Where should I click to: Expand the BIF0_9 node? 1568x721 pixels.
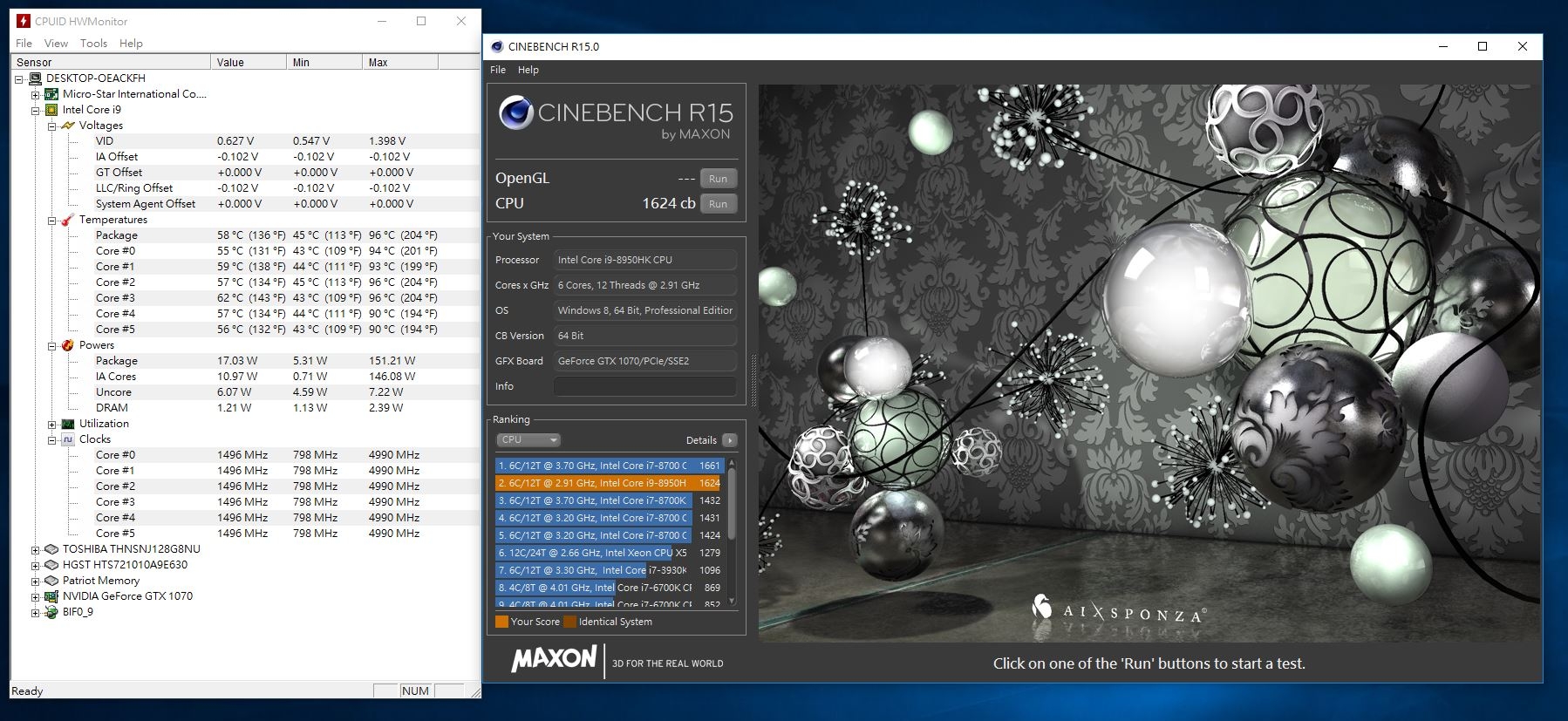coord(36,613)
